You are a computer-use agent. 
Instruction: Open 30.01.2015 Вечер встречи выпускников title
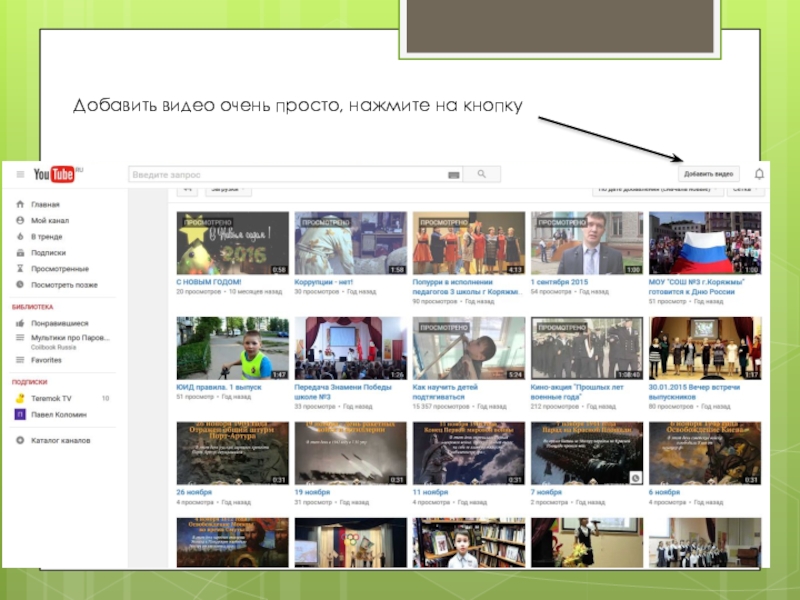point(694,392)
